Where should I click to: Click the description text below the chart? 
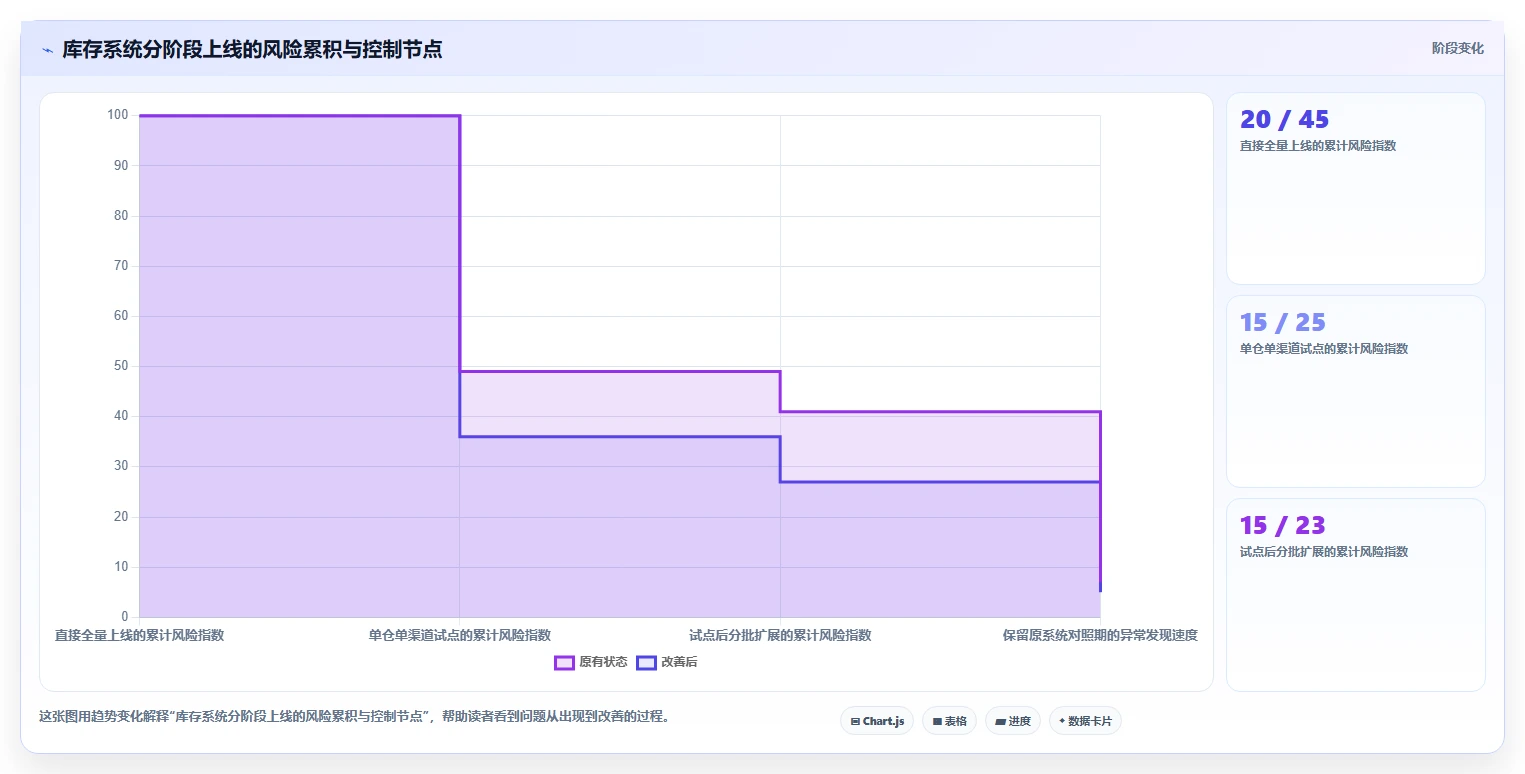coord(354,716)
